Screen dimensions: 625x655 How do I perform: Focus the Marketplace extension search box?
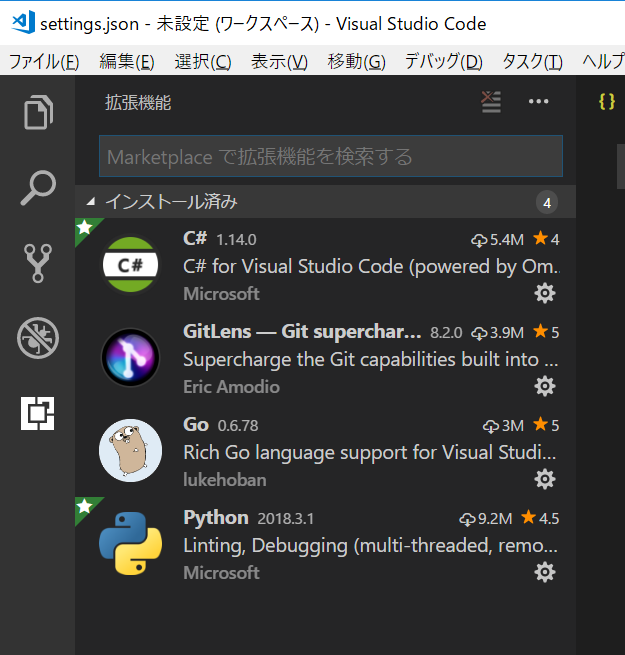331,156
